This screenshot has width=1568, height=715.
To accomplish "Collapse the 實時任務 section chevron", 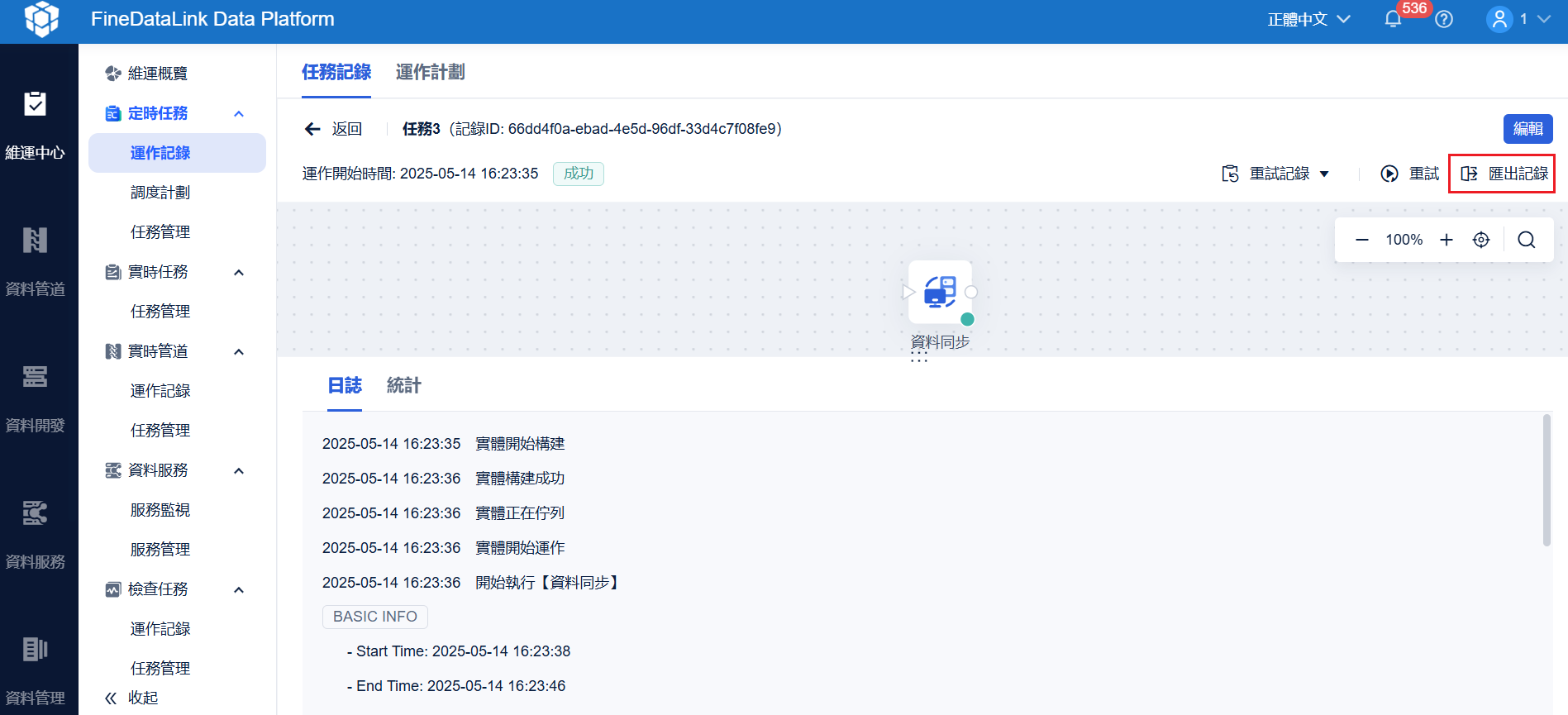I will [239, 272].
